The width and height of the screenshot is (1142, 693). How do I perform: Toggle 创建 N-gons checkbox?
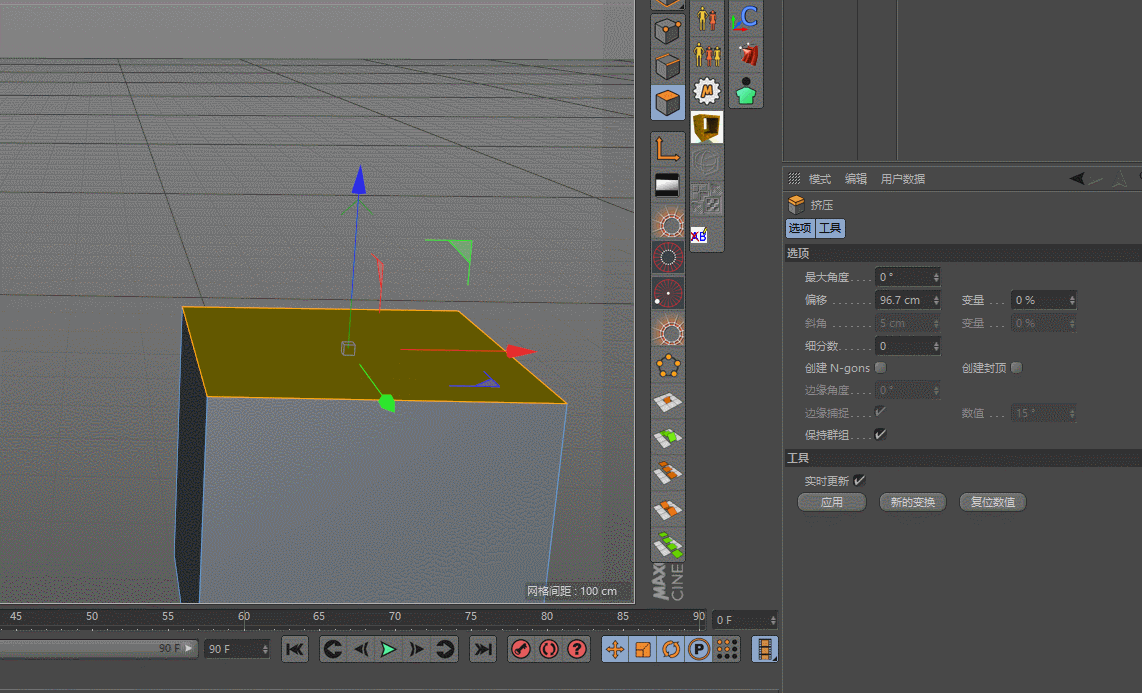(x=881, y=368)
